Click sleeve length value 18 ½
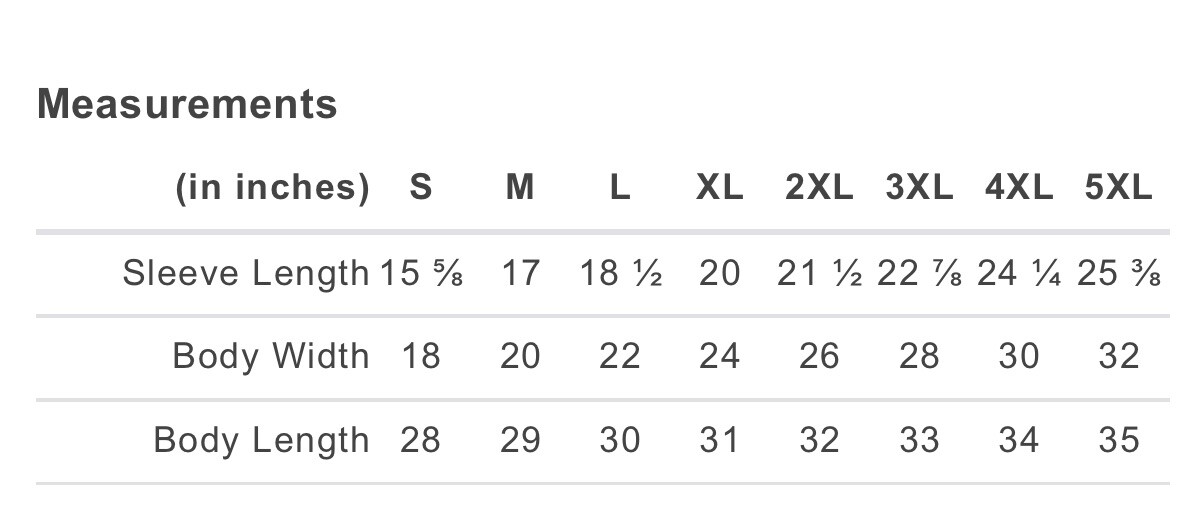The width and height of the screenshot is (1191, 528). click(620, 272)
